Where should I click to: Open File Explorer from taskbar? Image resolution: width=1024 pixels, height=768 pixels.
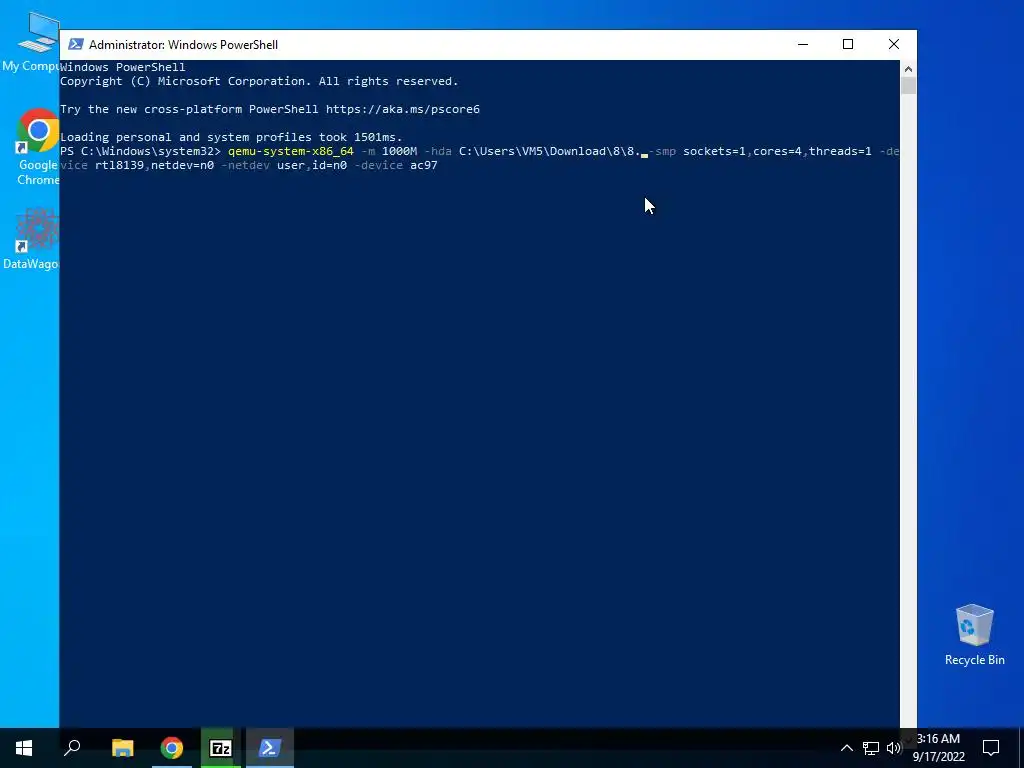(122, 748)
